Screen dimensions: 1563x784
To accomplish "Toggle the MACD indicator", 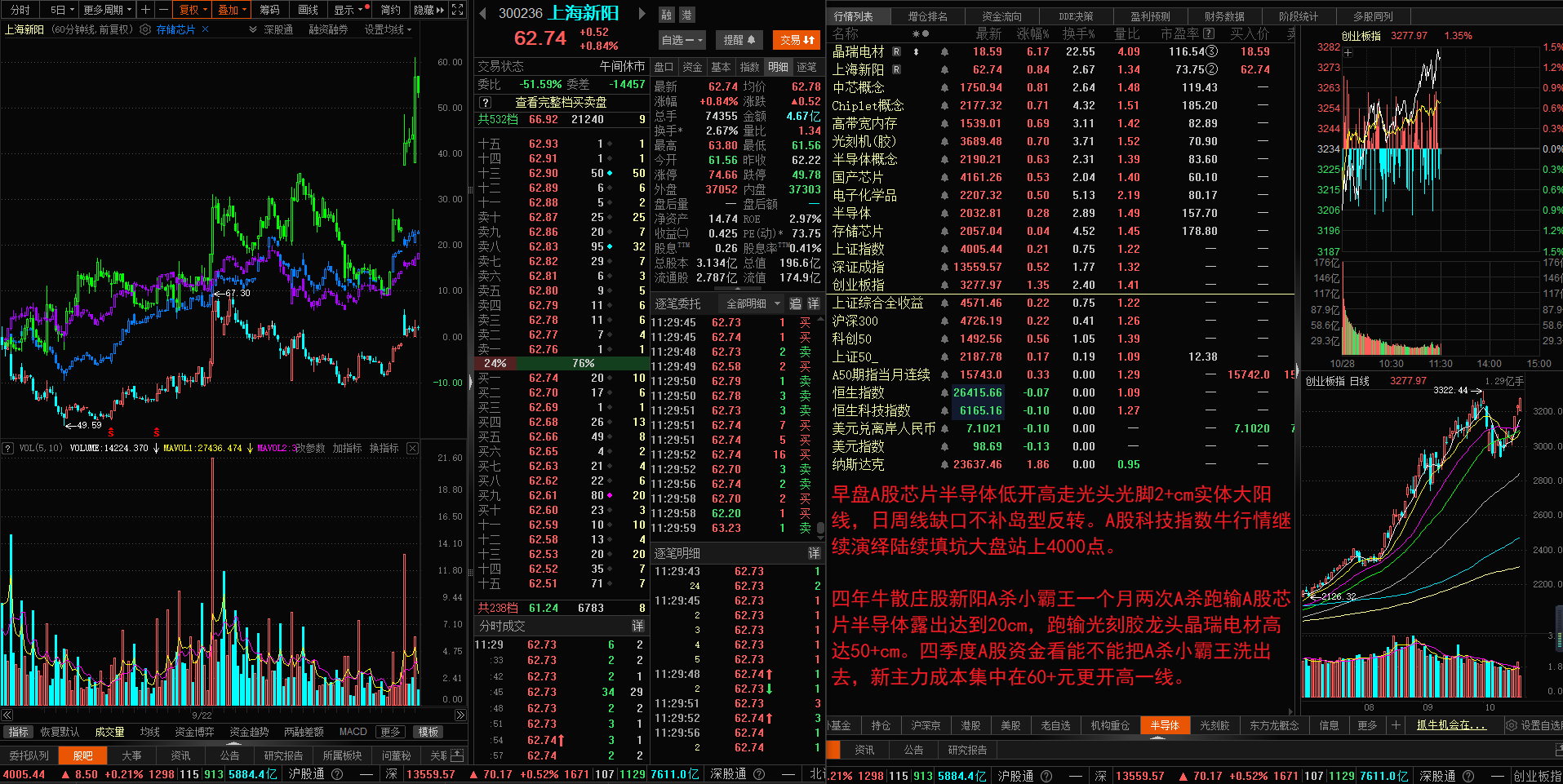I will click(353, 732).
